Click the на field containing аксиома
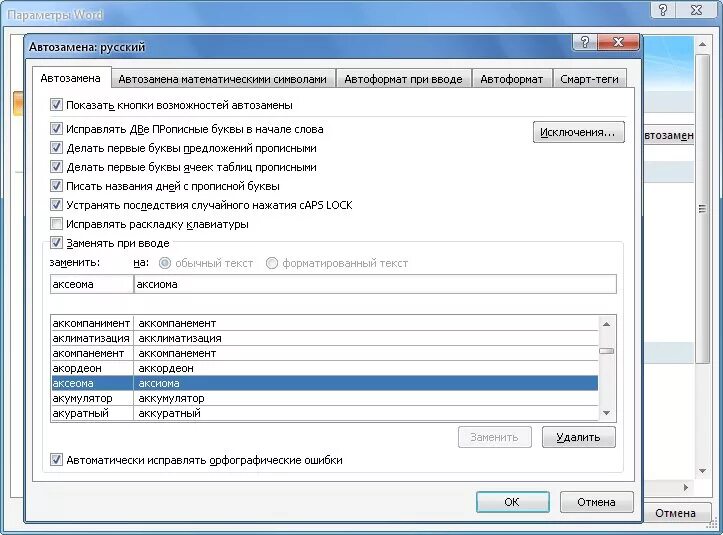The image size is (723, 535). (x=375, y=284)
